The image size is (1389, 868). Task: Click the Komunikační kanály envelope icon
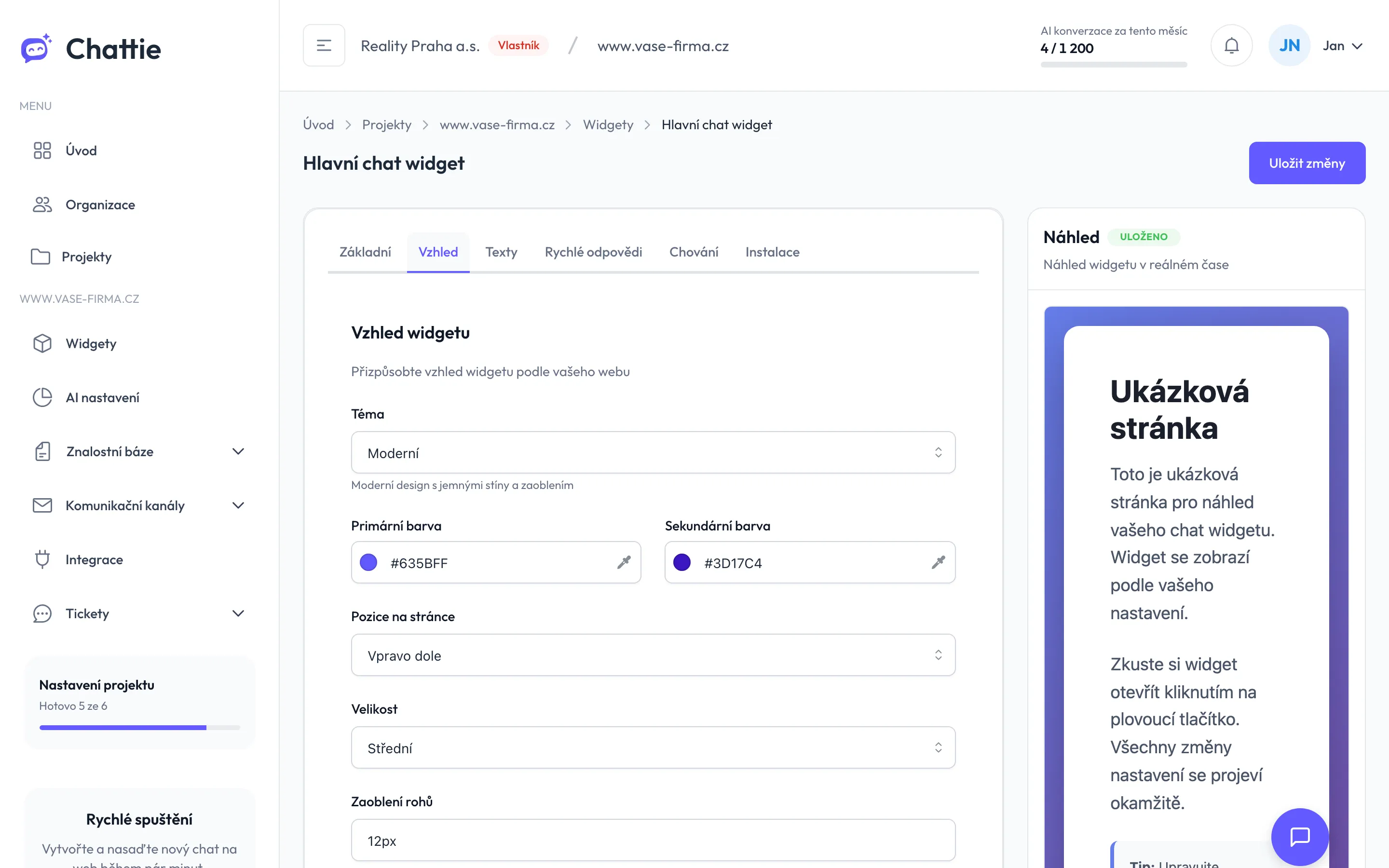(42, 505)
